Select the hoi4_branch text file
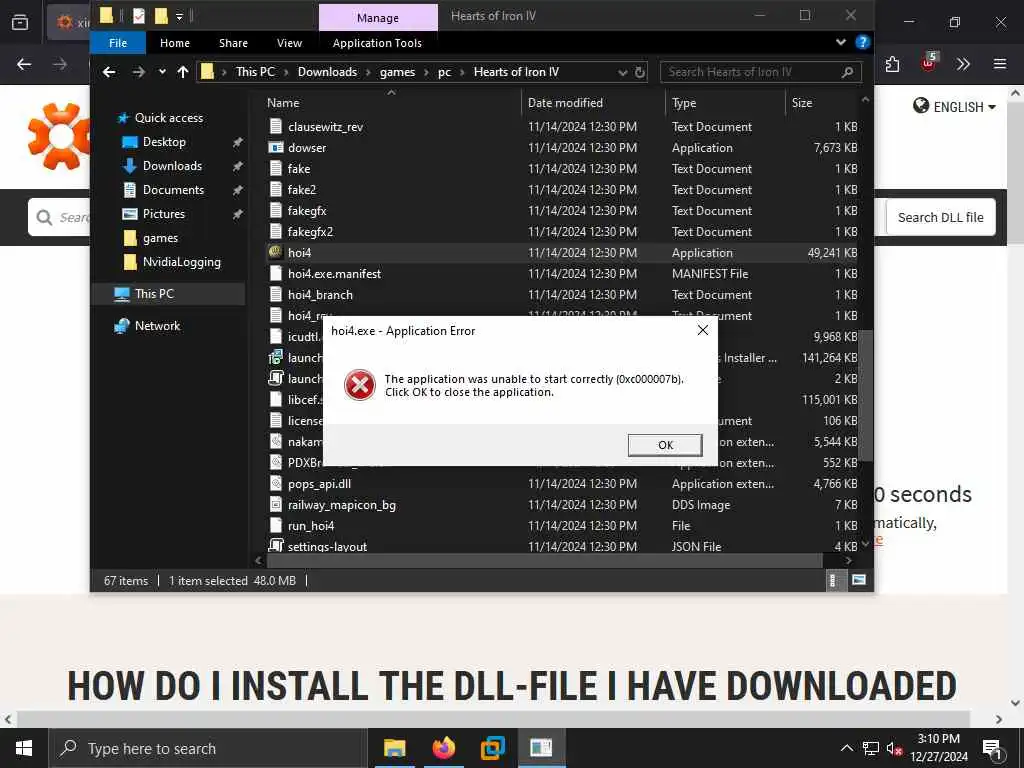This screenshot has height=768, width=1024. pyautogui.click(x=320, y=295)
